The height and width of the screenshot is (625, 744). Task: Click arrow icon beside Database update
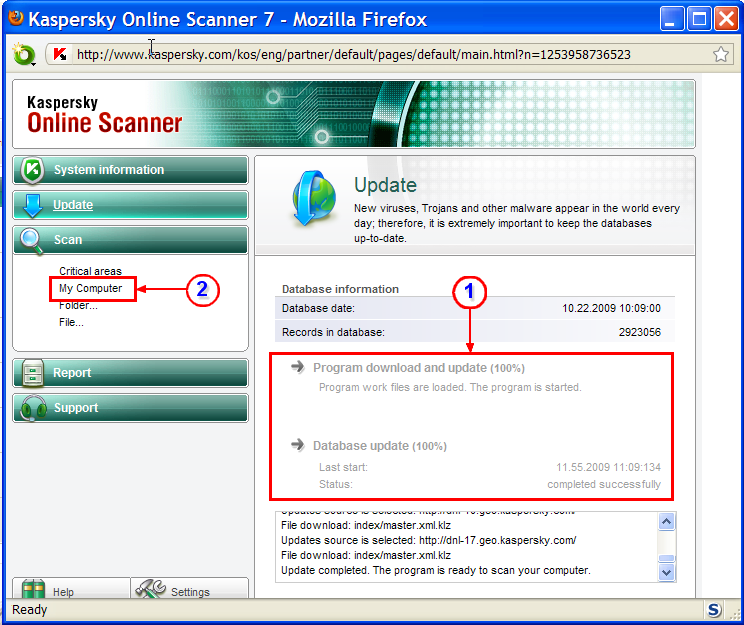click(298, 445)
